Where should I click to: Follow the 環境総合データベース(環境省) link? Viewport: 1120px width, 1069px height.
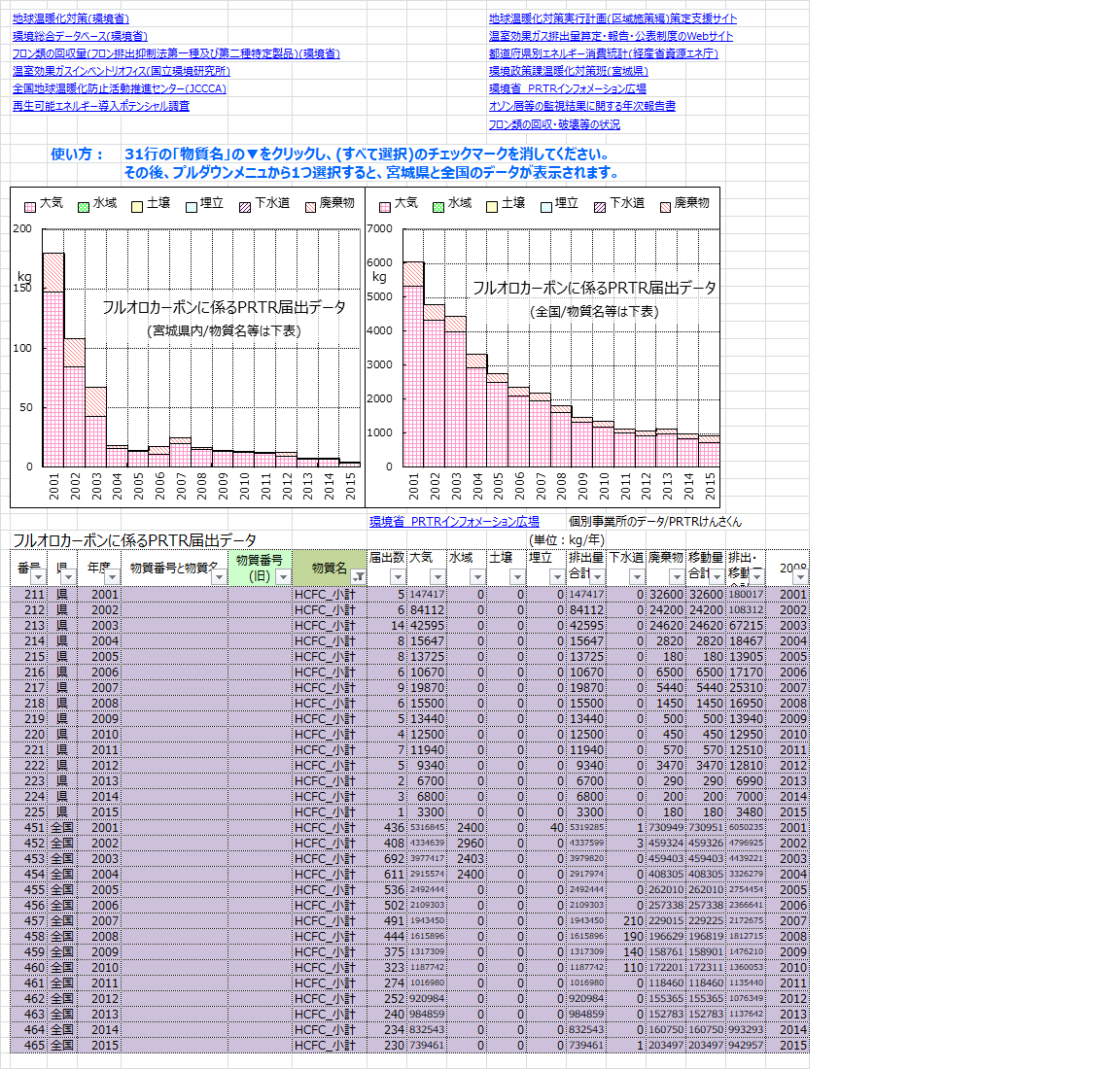tap(80, 36)
